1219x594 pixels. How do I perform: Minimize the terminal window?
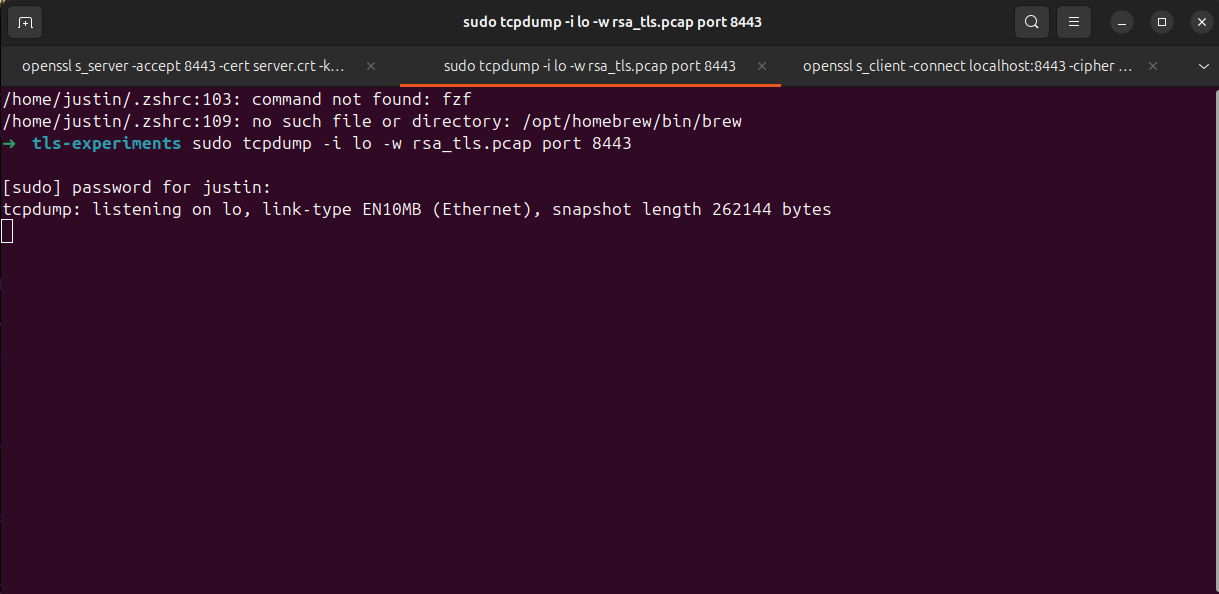point(1125,22)
